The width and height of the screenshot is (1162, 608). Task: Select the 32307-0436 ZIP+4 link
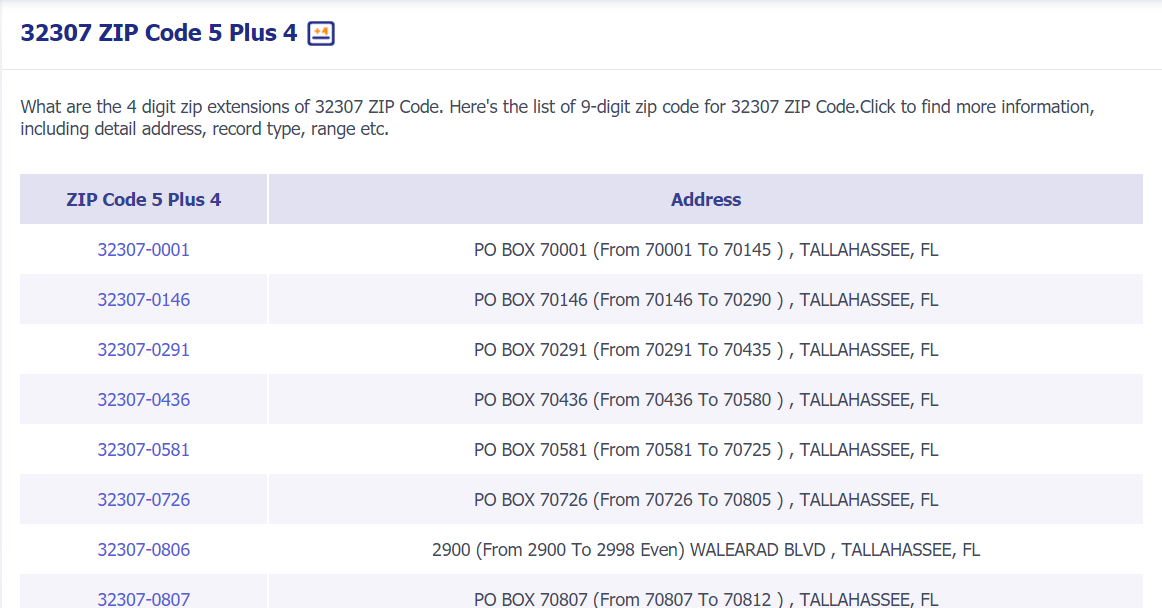(143, 400)
